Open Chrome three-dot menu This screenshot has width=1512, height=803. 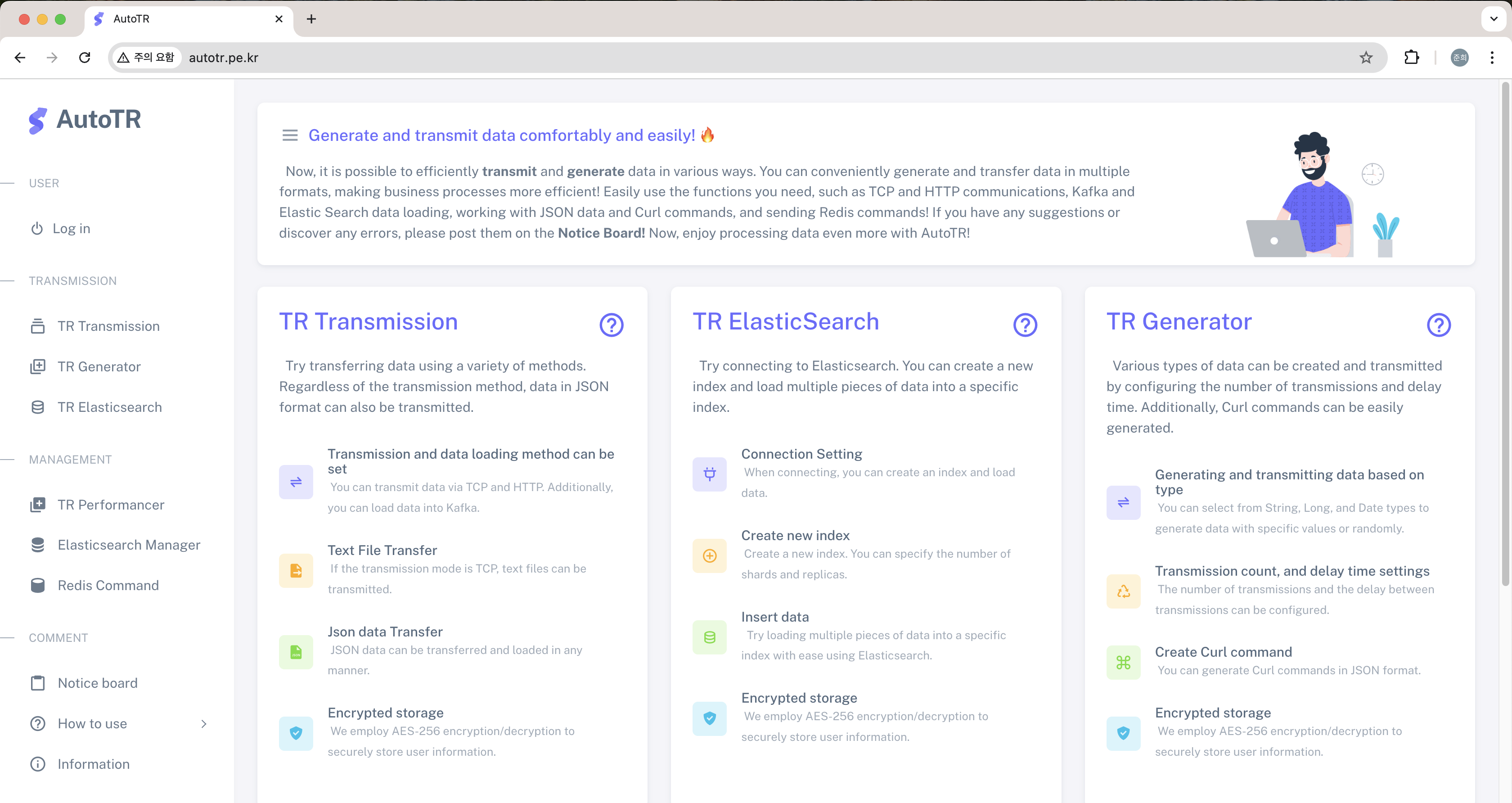(1491, 58)
